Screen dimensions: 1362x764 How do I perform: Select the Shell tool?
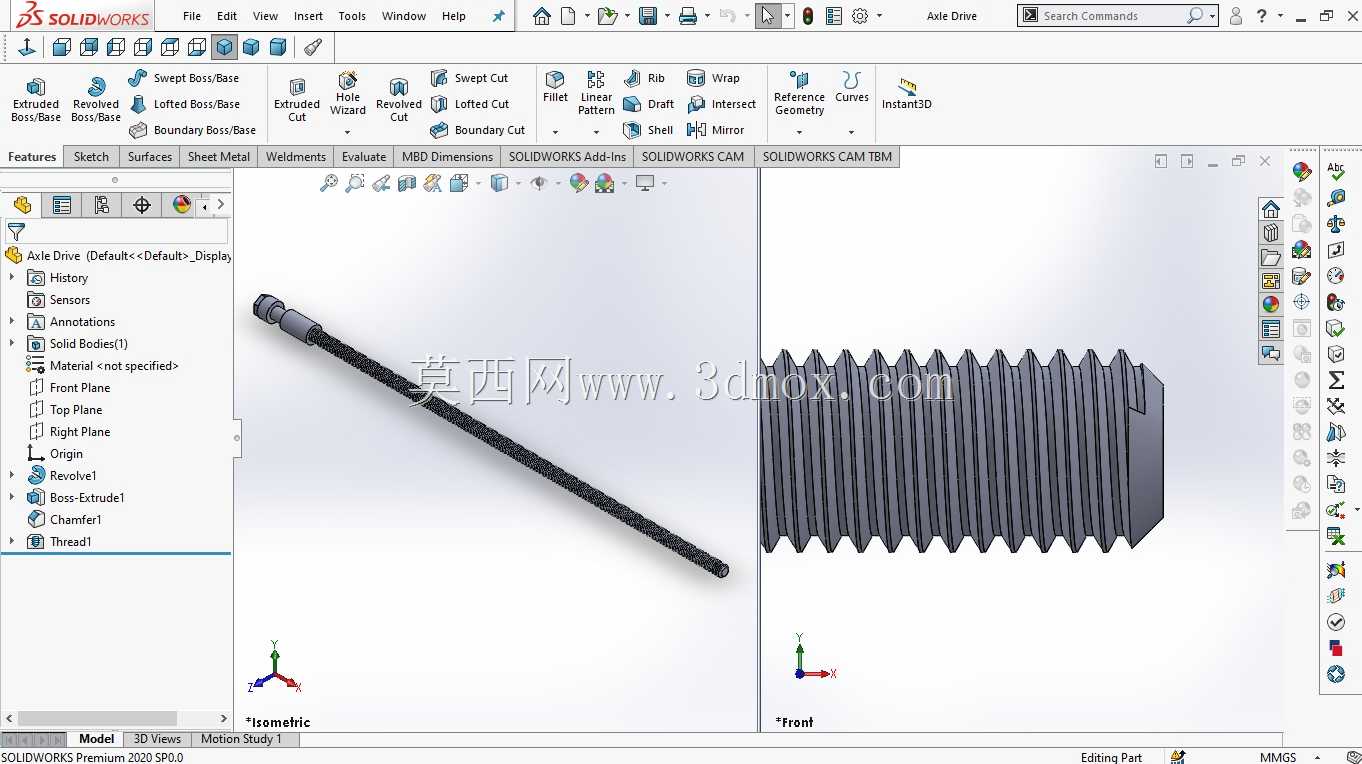[x=648, y=130]
